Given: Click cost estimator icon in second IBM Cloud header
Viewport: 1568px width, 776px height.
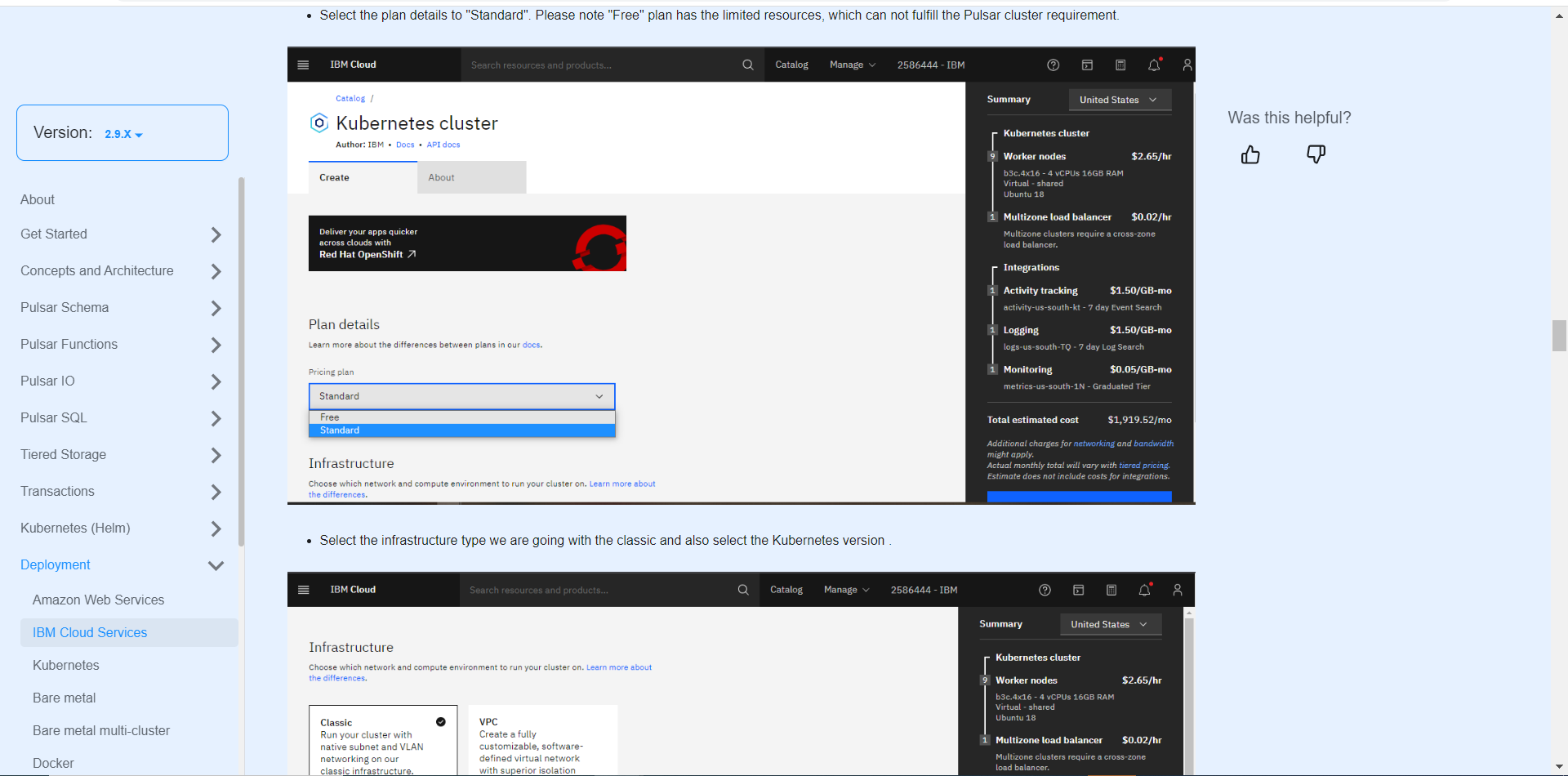Looking at the screenshot, I should (1111, 590).
